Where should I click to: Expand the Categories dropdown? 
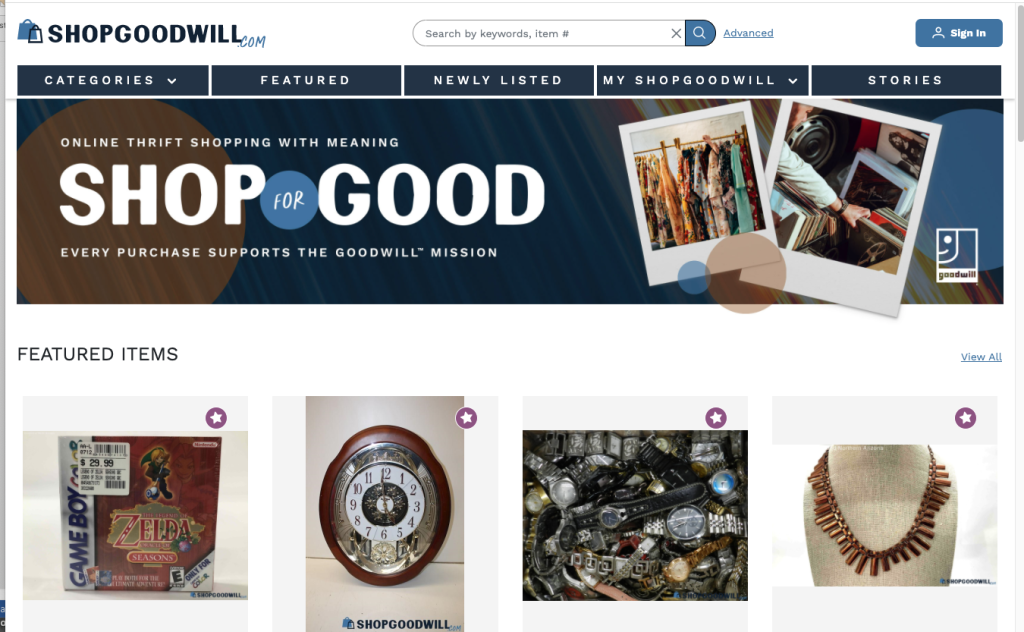(112, 80)
